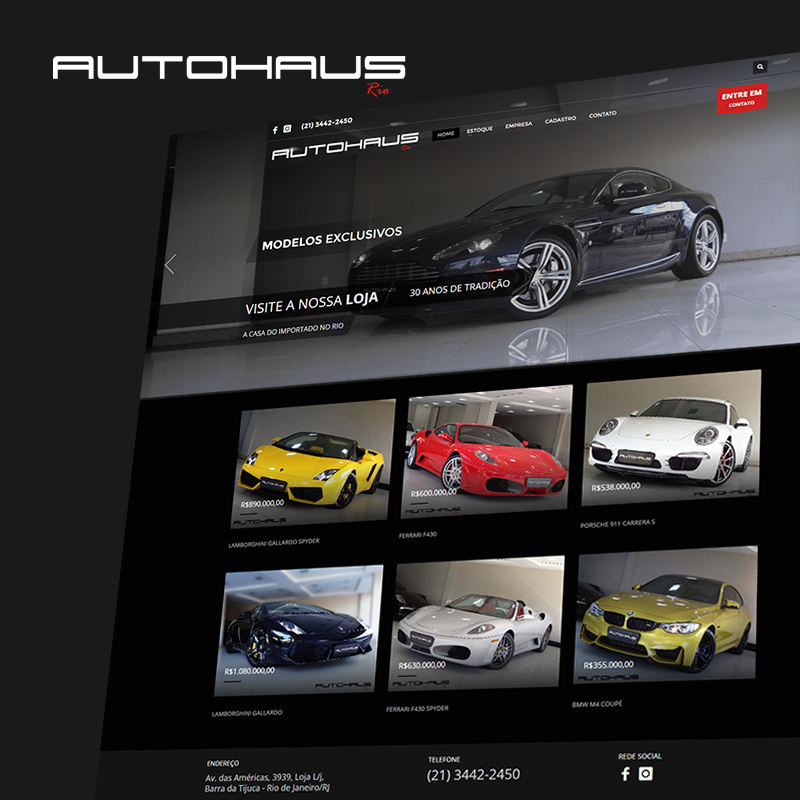Click the header phone number (21) 3442-2450
This screenshot has width=800, height=800.
pyautogui.click(x=327, y=123)
